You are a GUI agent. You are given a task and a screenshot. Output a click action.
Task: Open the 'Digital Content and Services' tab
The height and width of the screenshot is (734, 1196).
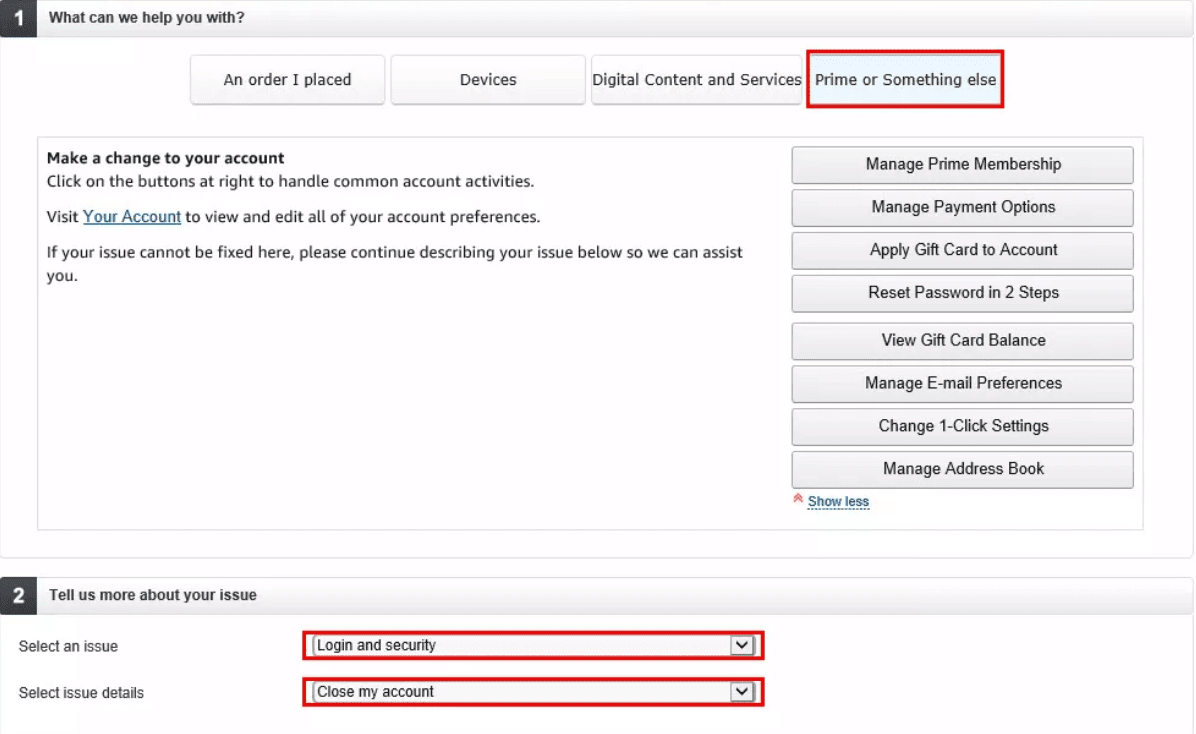pos(696,79)
